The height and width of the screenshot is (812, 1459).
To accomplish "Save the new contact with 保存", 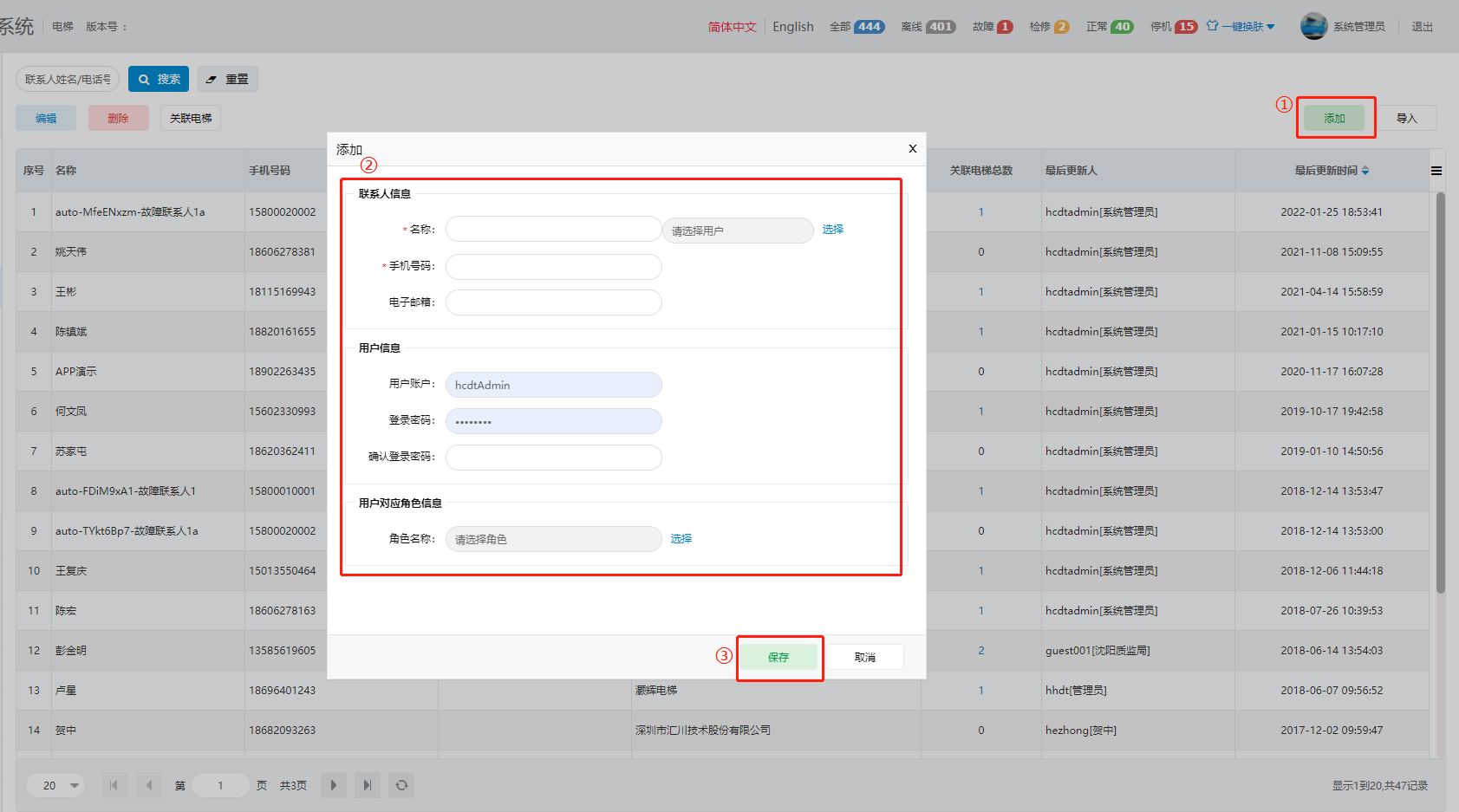I will pyautogui.click(x=778, y=657).
